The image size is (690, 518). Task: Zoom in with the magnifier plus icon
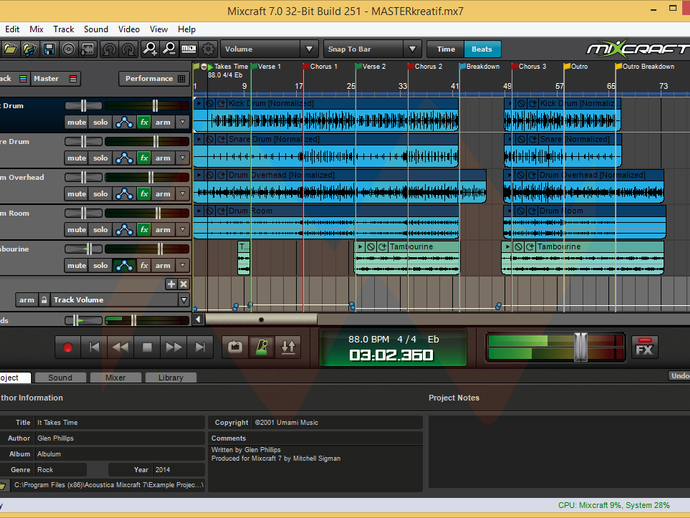click(x=150, y=49)
